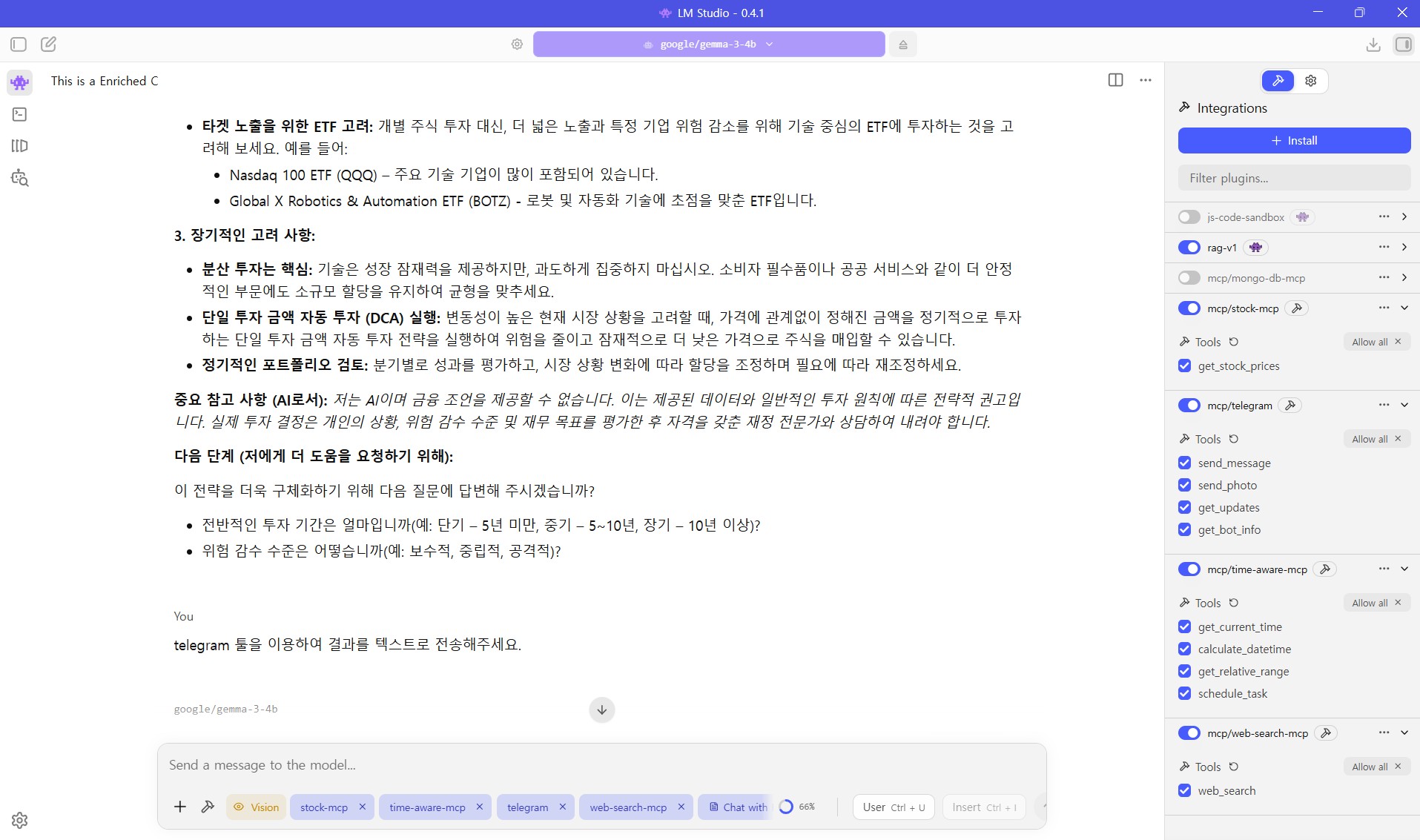Expand the rag-v1 plugin row
Viewport: 1420px width, 840px height.
click(1404, 247)
